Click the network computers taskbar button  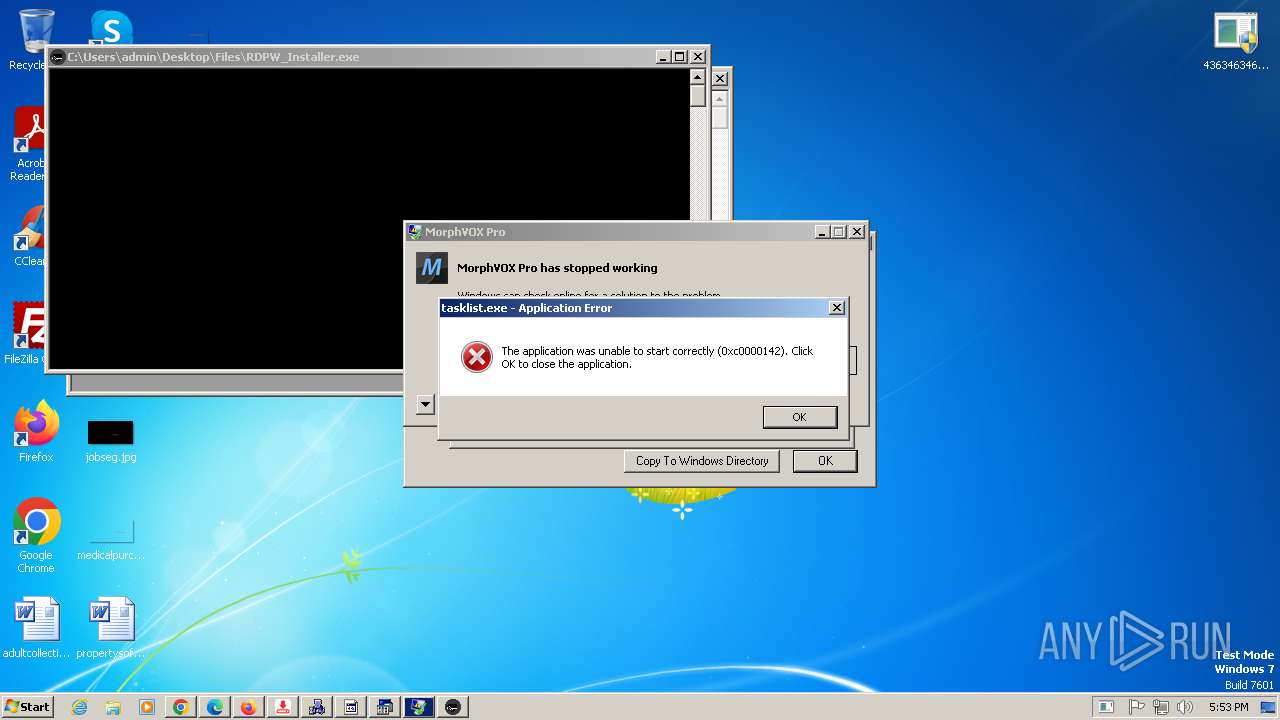click(317, 707)
